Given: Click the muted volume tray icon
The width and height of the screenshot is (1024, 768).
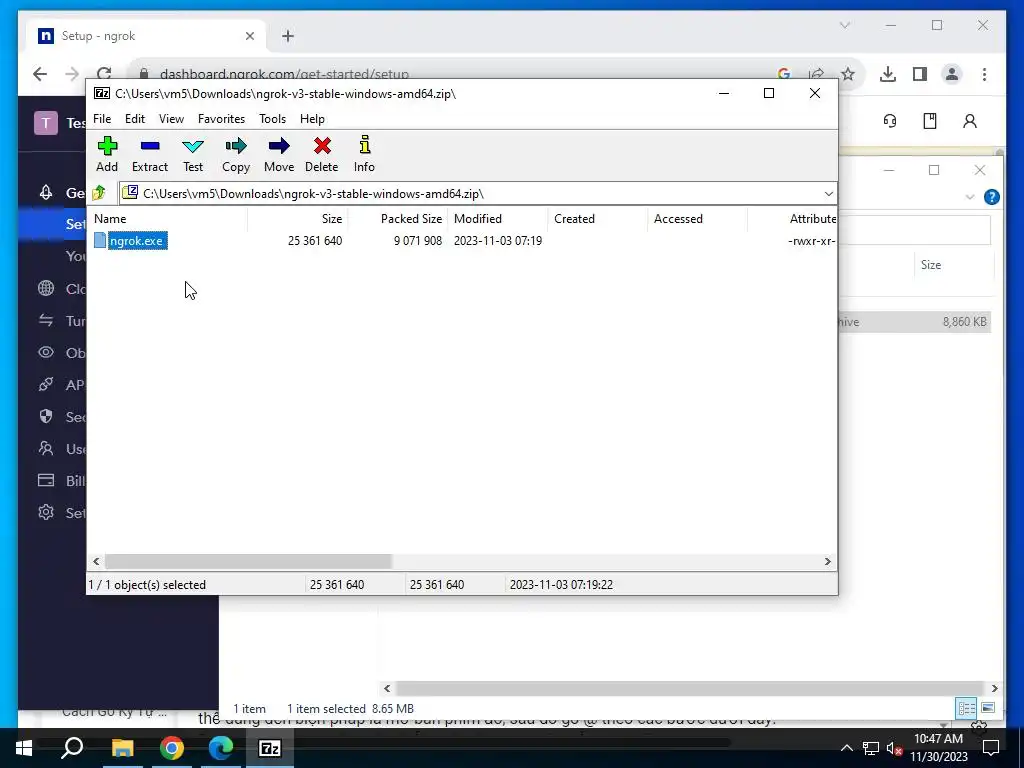Looking at the screenshot, I should tap(893, 748).
